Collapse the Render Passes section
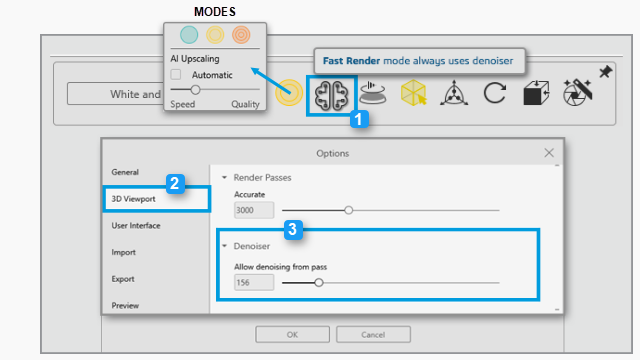The image size is (640, 360). 224,178
